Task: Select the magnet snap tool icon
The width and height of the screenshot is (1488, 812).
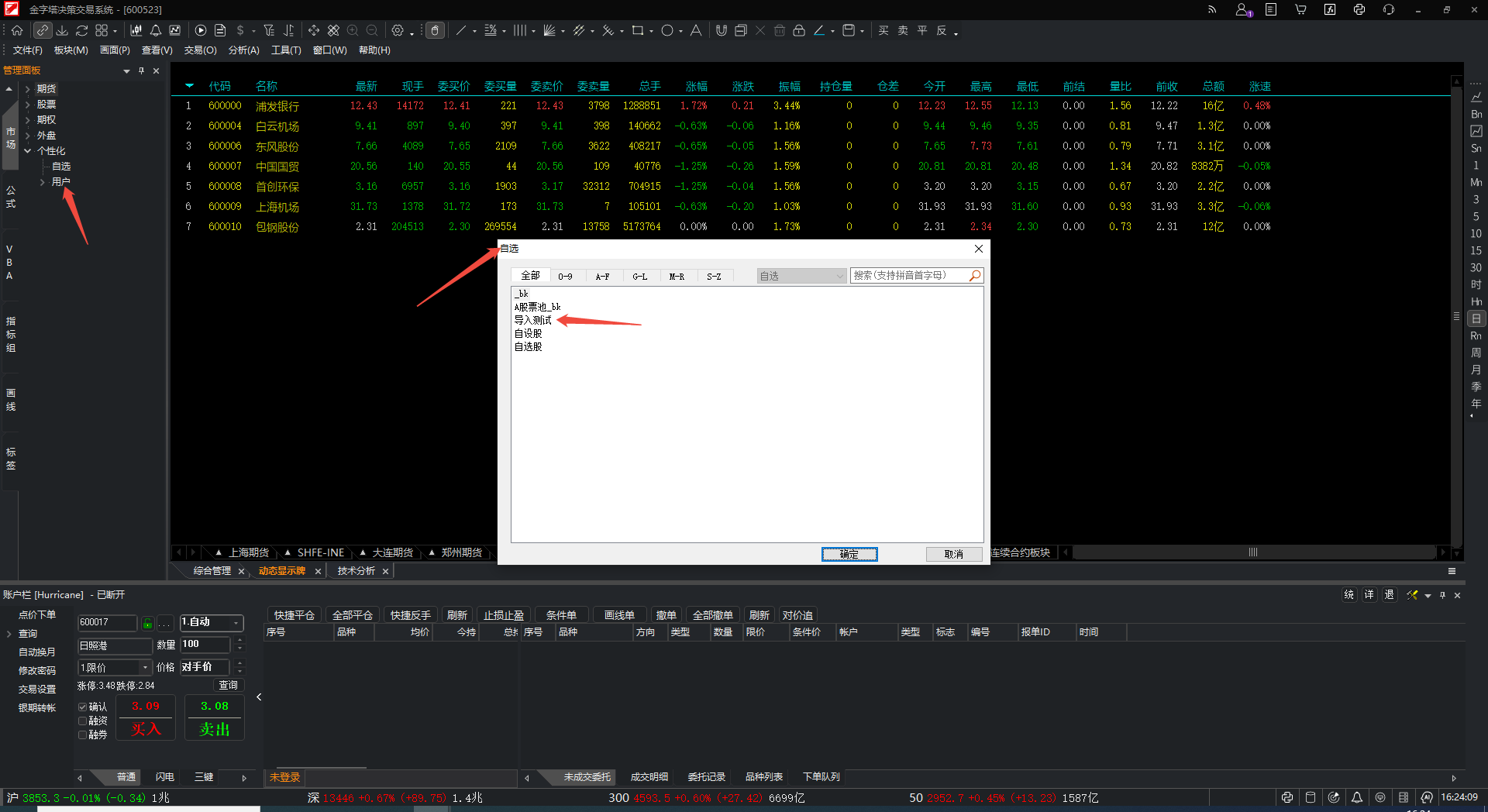Action: [x=722, y=30]
